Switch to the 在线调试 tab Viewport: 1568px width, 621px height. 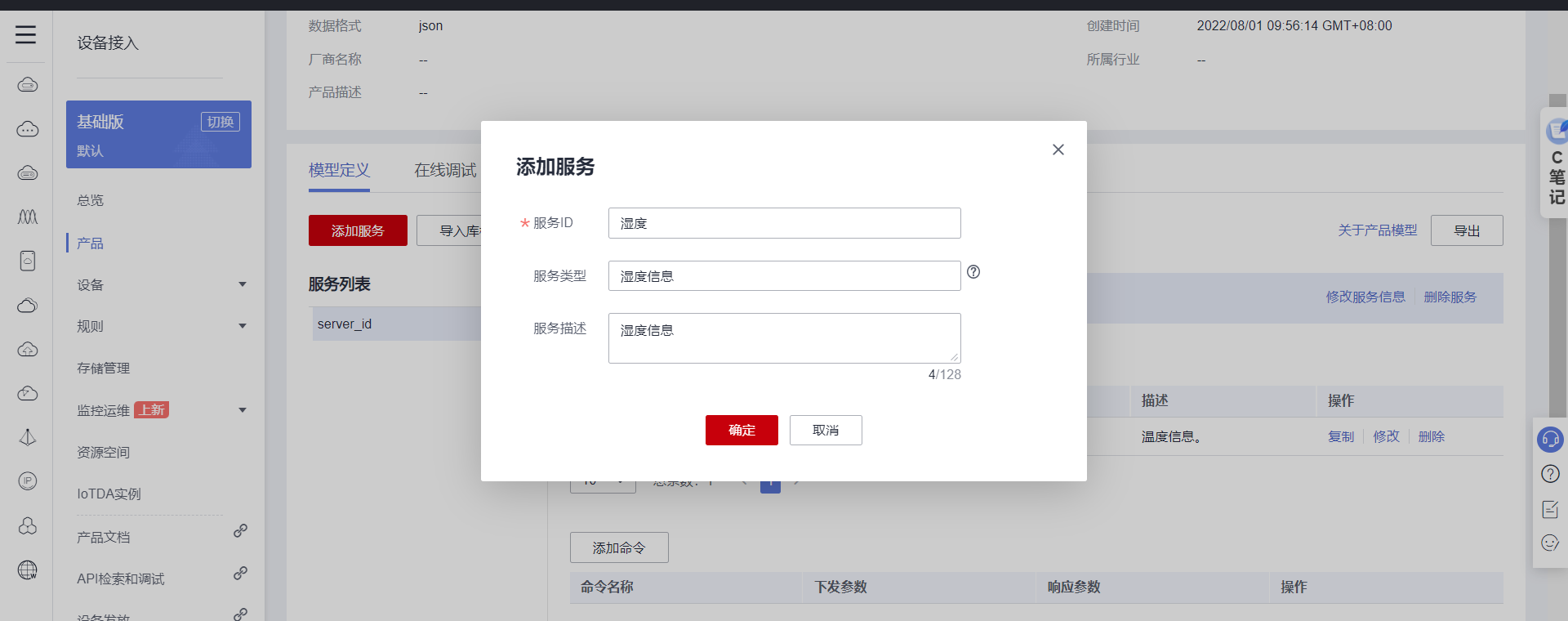pyautogui.click(x=445, y=171)
